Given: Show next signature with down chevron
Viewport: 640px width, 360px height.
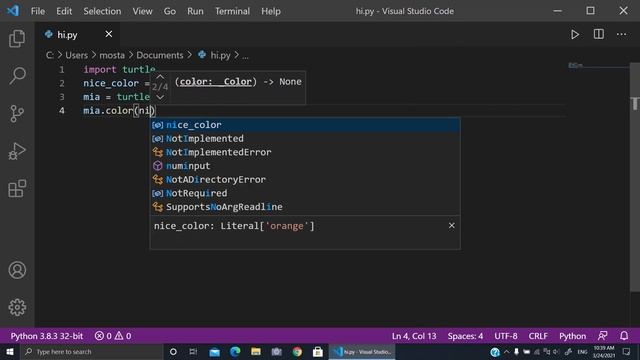Looking at the screenshot, I should 160,97.
